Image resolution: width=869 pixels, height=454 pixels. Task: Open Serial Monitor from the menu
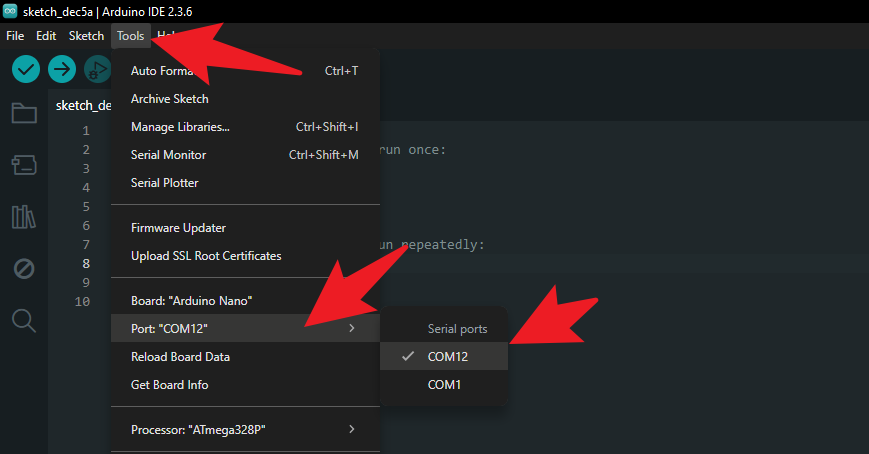pos(246,155)
